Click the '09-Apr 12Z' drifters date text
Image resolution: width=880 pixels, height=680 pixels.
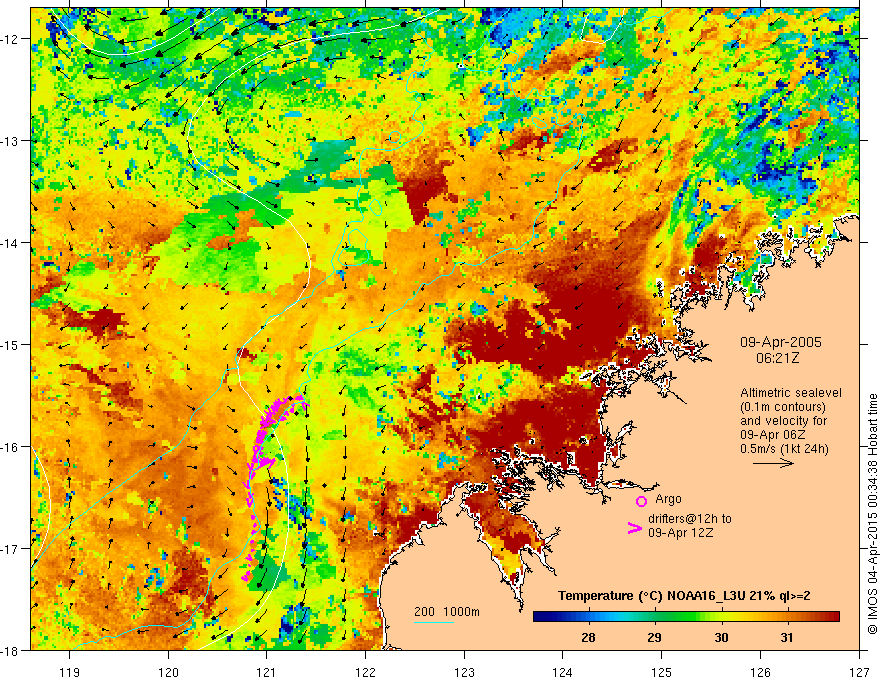pyautogui.click(x=681, y=533)
